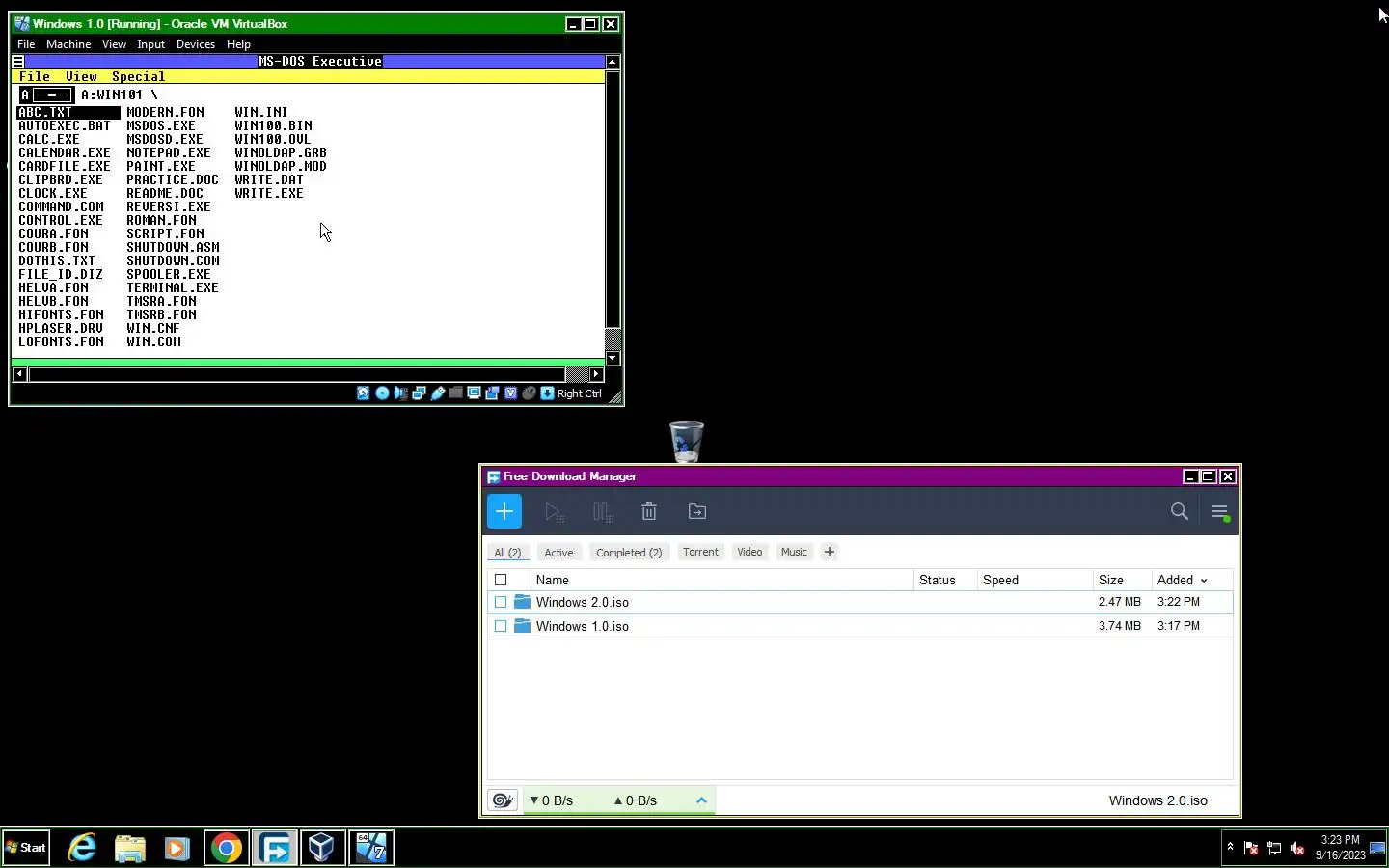Click the blue add new download plus button

click(x=504, y=511)
